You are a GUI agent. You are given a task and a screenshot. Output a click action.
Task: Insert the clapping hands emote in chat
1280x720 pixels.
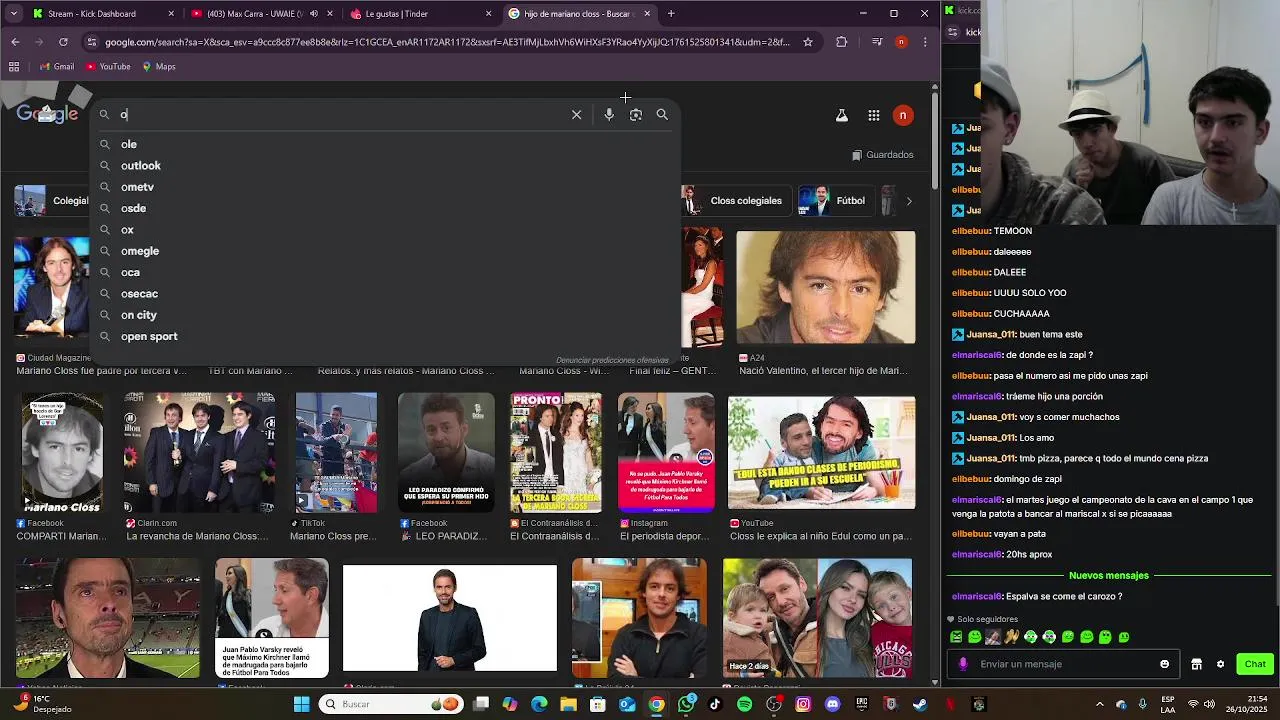coord(1012,637)
